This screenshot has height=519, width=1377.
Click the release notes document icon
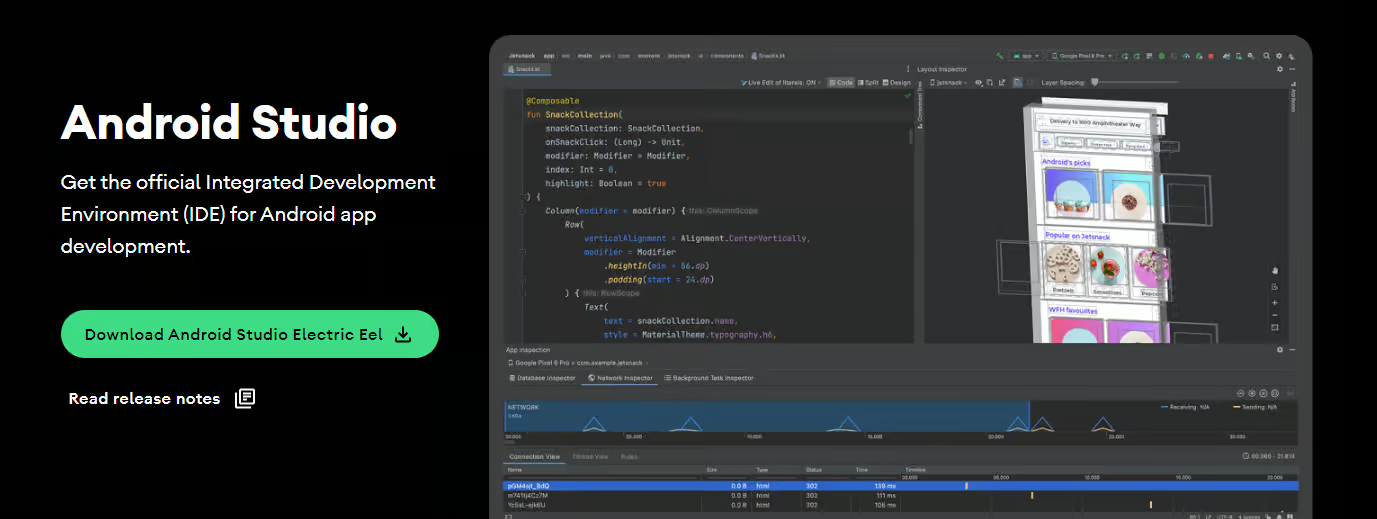245,398
